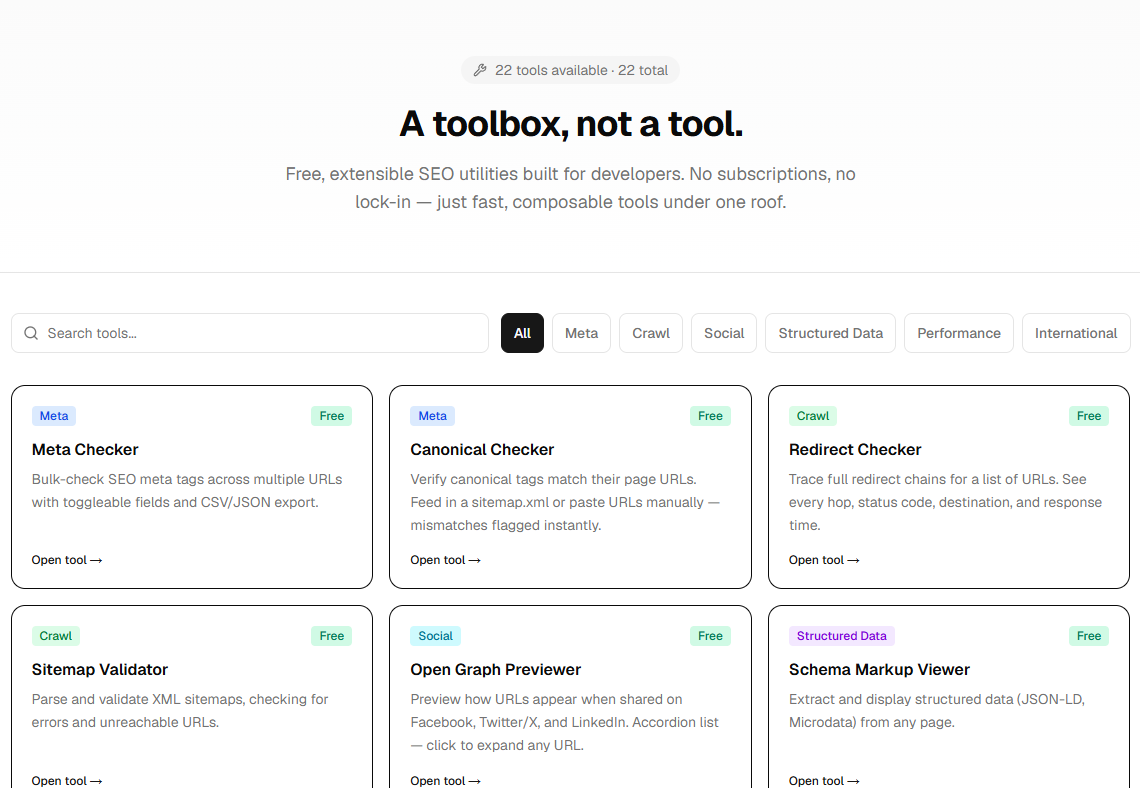
Task: Switch to the Social filter
Action: pos(724,333)
